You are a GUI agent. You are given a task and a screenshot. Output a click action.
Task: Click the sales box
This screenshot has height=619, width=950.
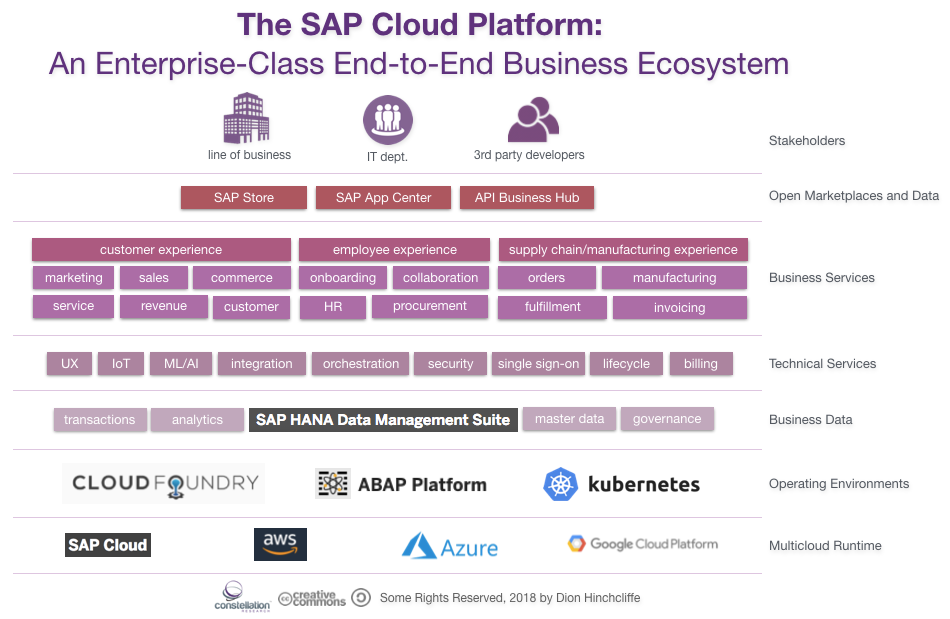point(153,277)
